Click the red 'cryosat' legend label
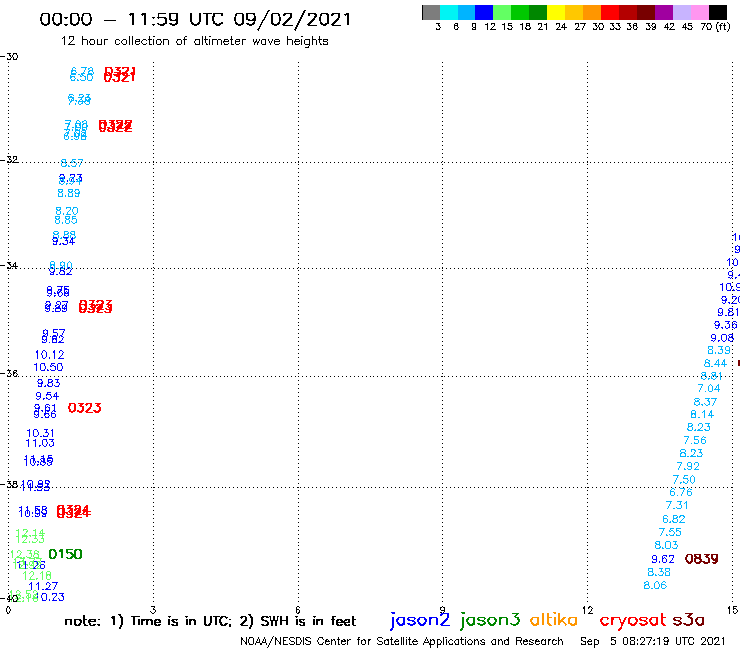 (633, 620)
